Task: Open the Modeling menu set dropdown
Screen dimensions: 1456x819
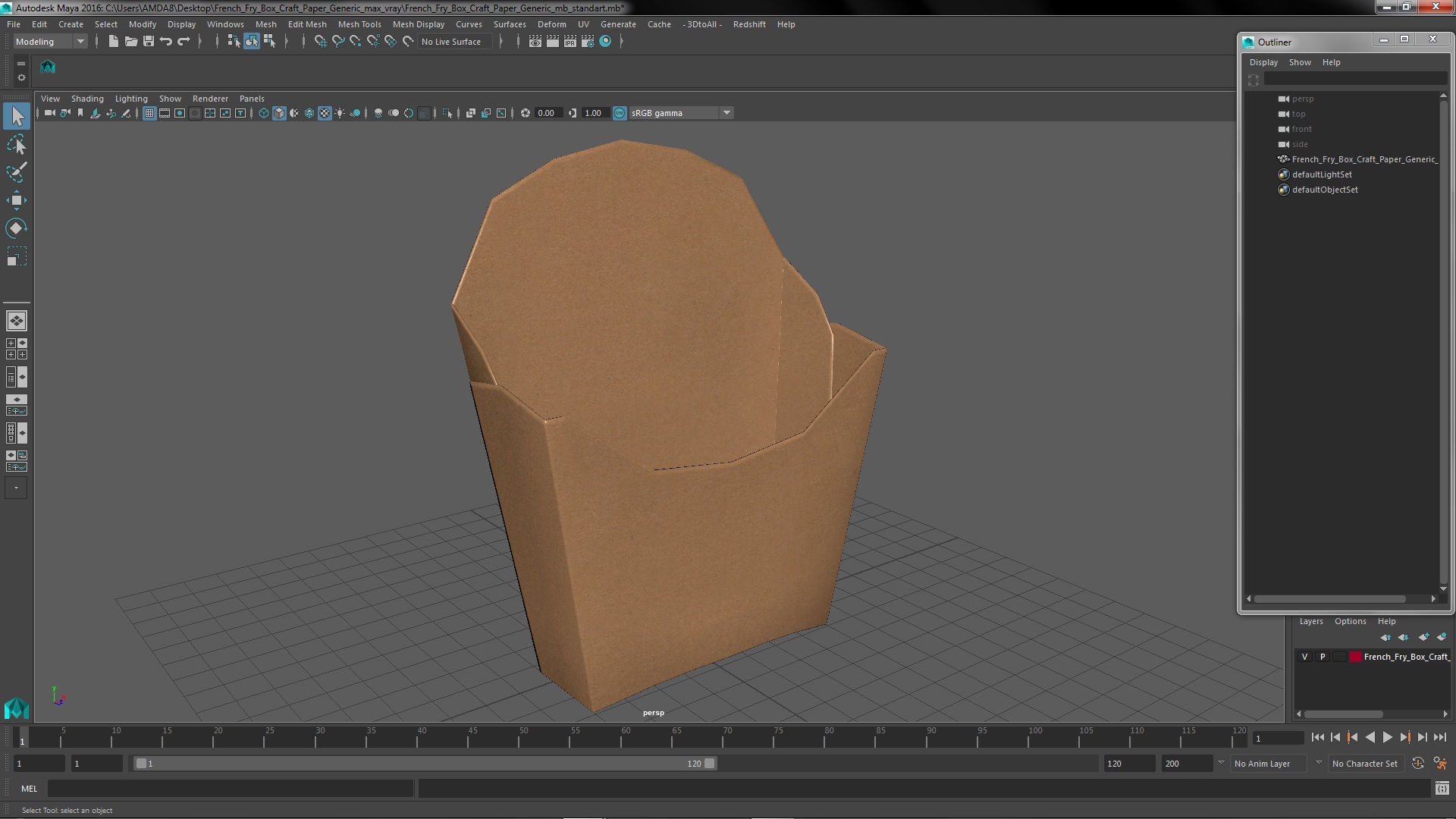Action: (x=50, y=42)
